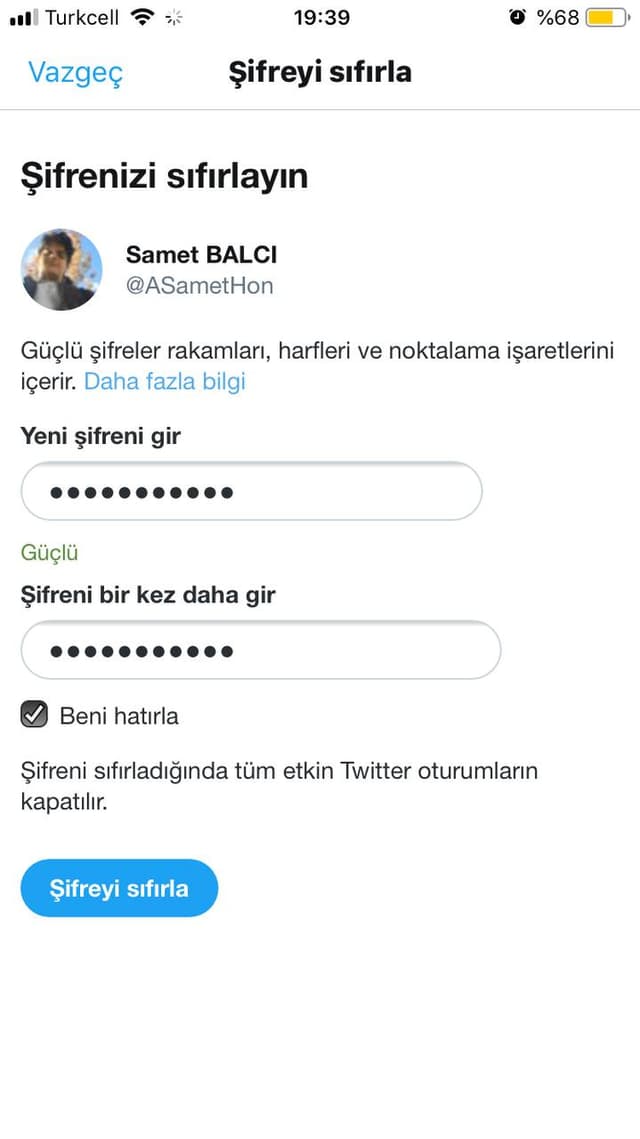Tap the Şifreyi sıfırla header title
Image resolution: width=640 pixels, height=1139 pixels.
[x=320, y=73]
